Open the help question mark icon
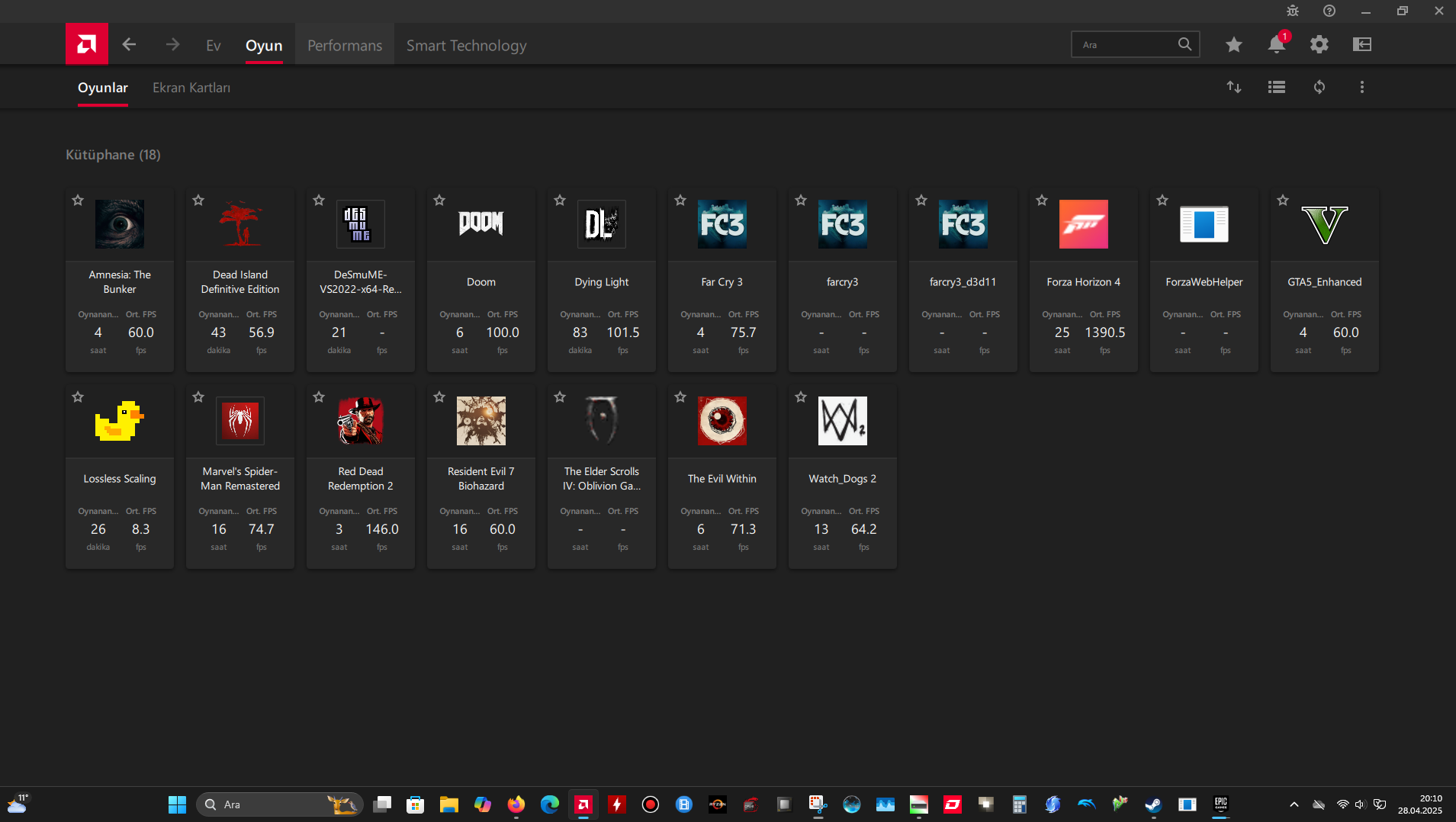 [1329, 11]
